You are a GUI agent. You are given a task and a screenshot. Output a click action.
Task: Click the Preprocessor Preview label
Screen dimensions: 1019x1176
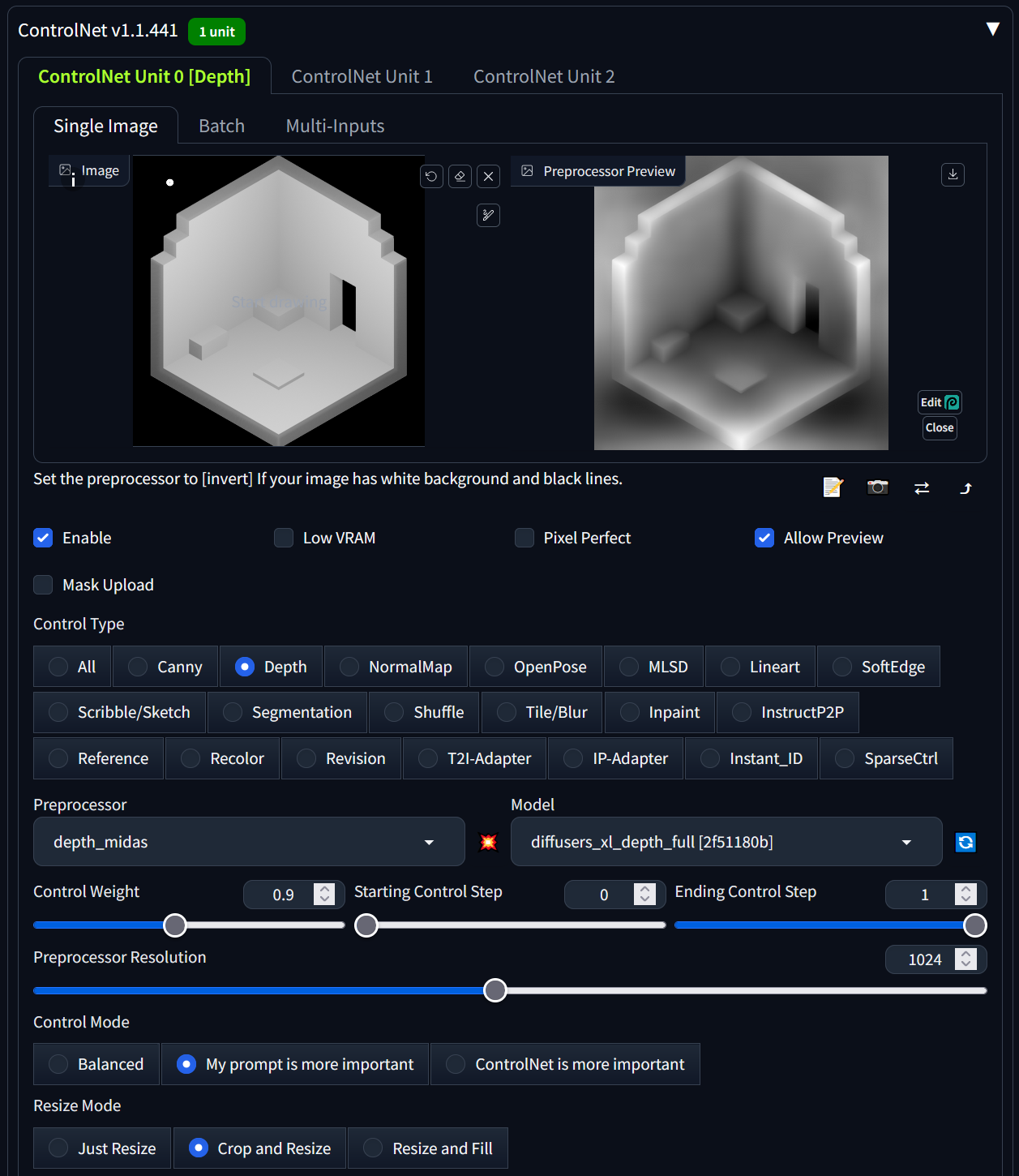(598, 171)
